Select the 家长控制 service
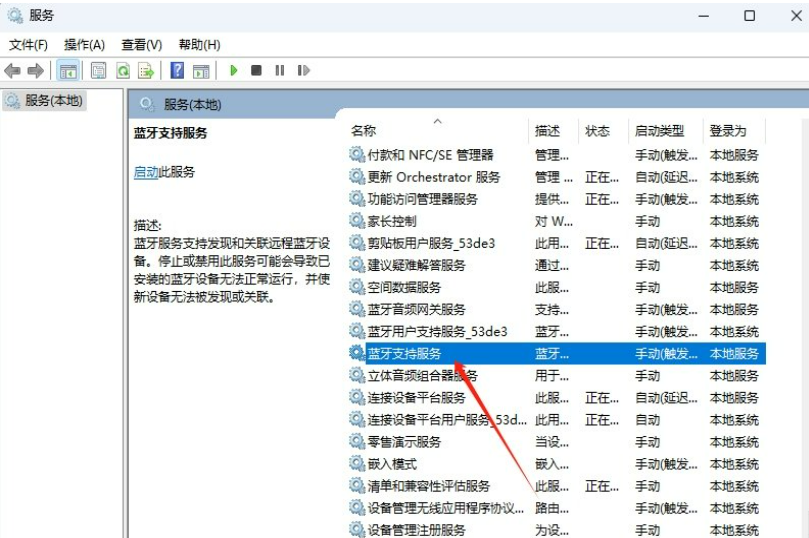The height and width of the screenshot is (538, 809). tap(556, 221)
